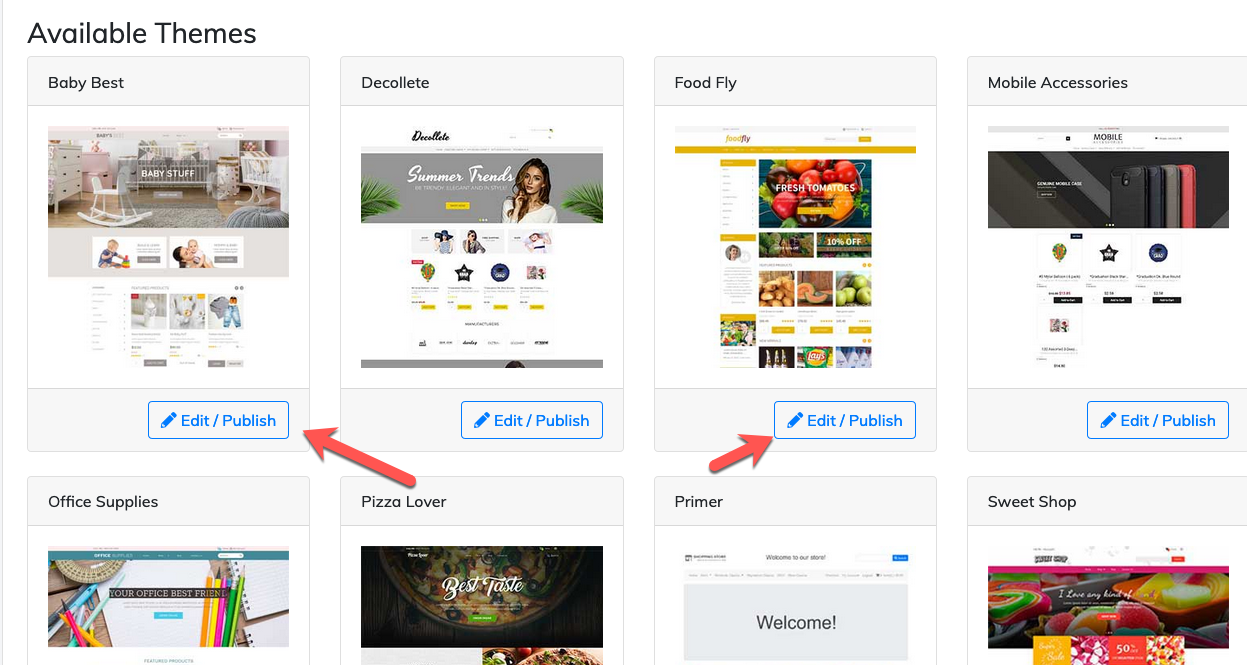Open Decollete Edit / Publish

(532, 420)
